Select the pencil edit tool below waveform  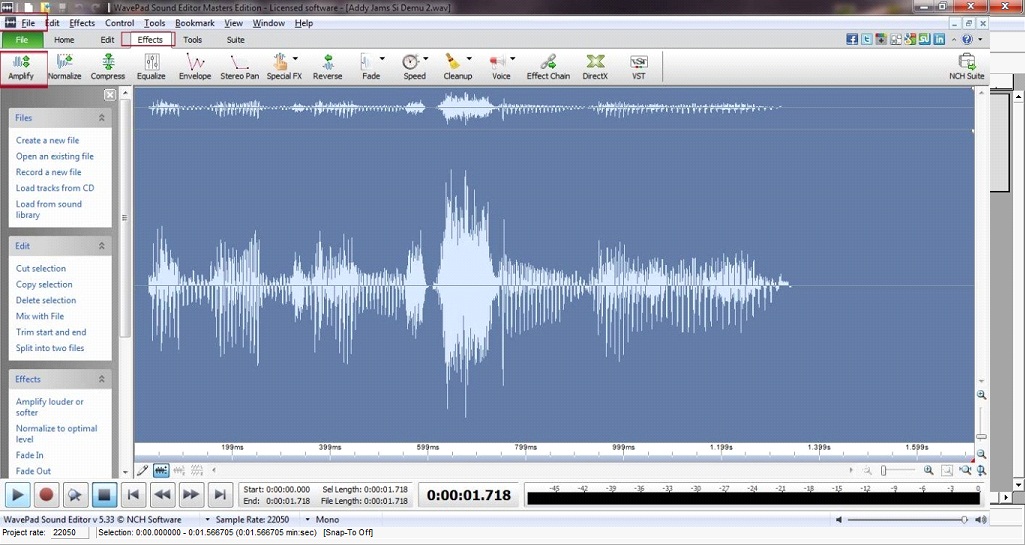point(143,470)
